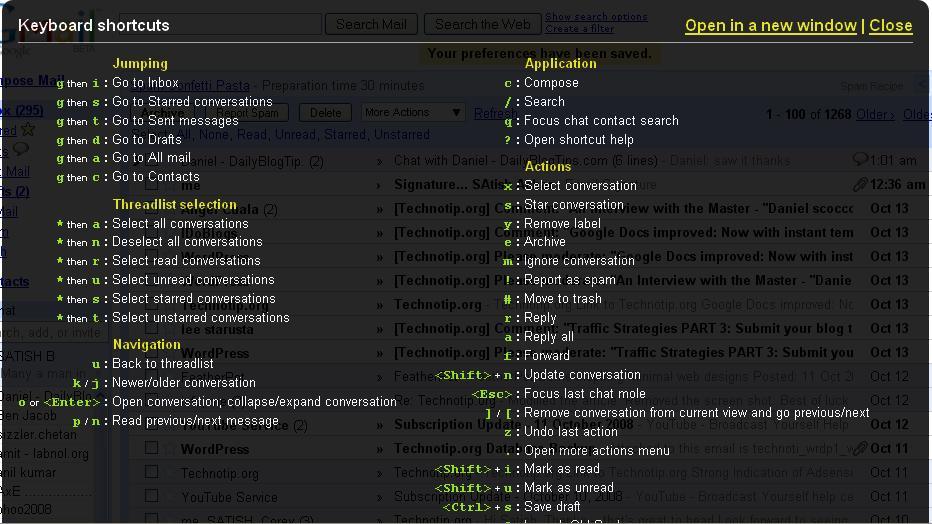This screenshot has width=932, height=524.
Task: Click the Archive button in Gmail
Action: 162,112
